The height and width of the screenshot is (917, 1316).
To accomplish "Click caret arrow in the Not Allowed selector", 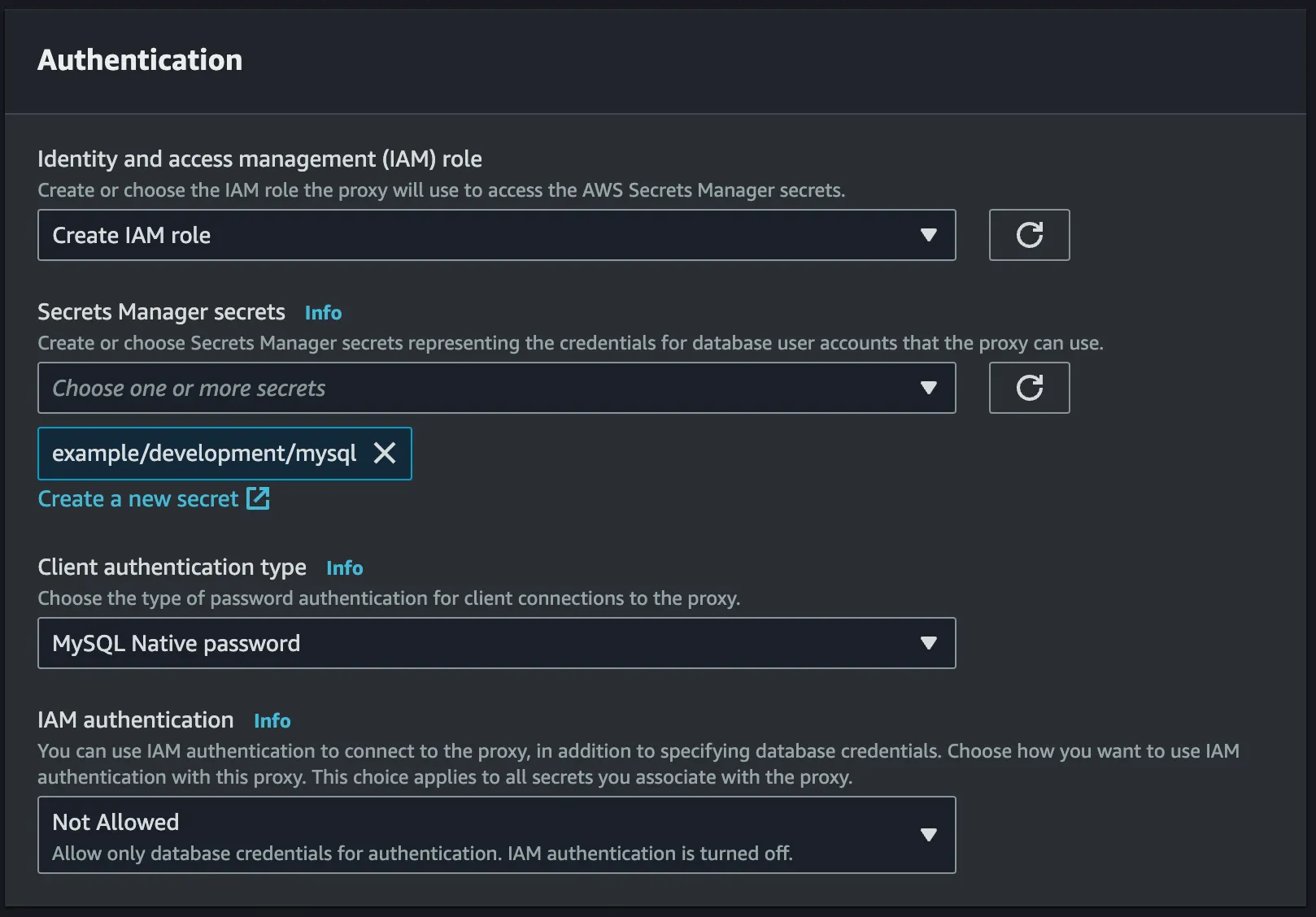I will 928,835.
